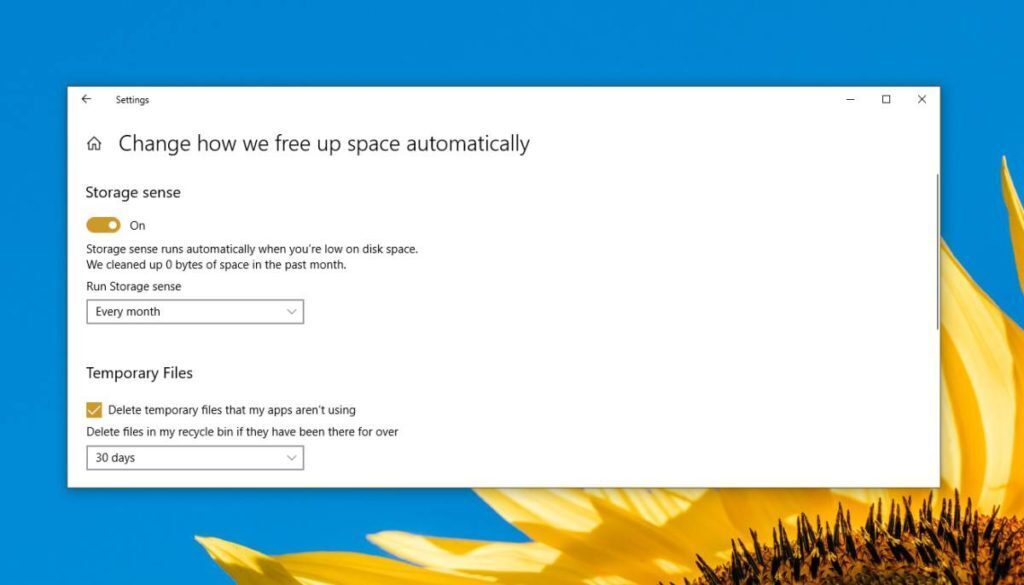Click the back arrow in Settings
The width and height of the screenshot is (1024, 585).
pyautogui.click(x=86, y=100)
